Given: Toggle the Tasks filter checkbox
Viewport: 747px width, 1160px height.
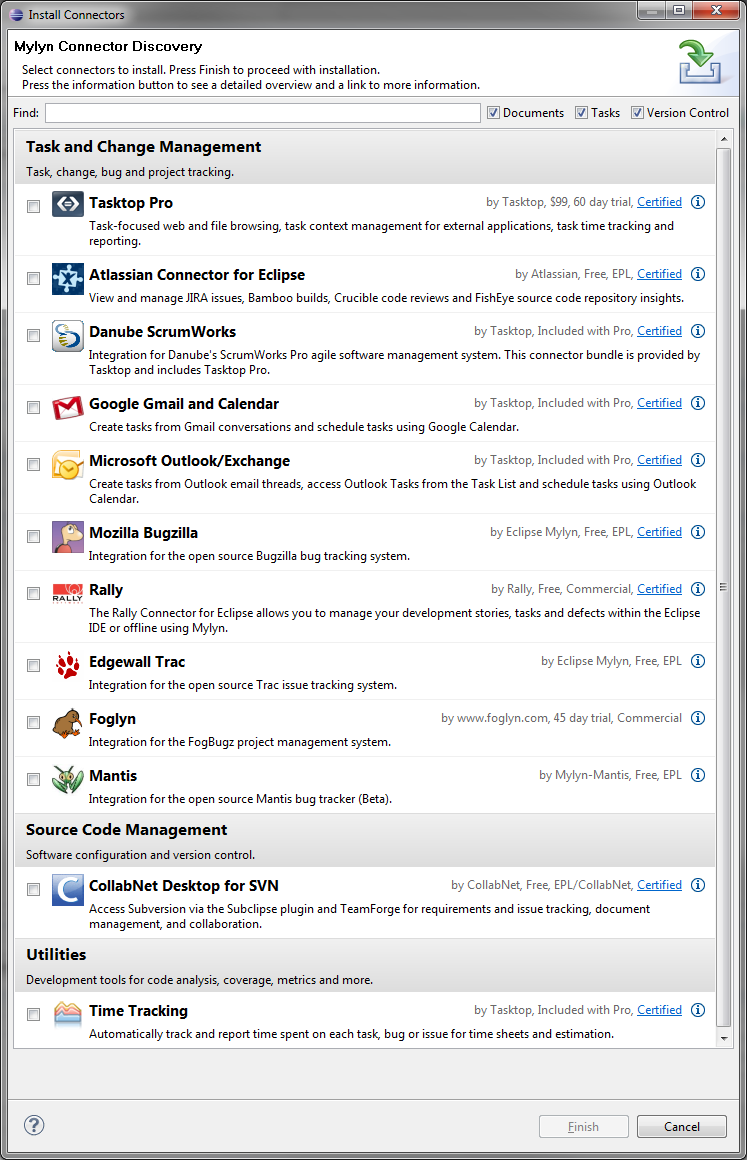Looking at the screenshot, I should coord(581,112).
